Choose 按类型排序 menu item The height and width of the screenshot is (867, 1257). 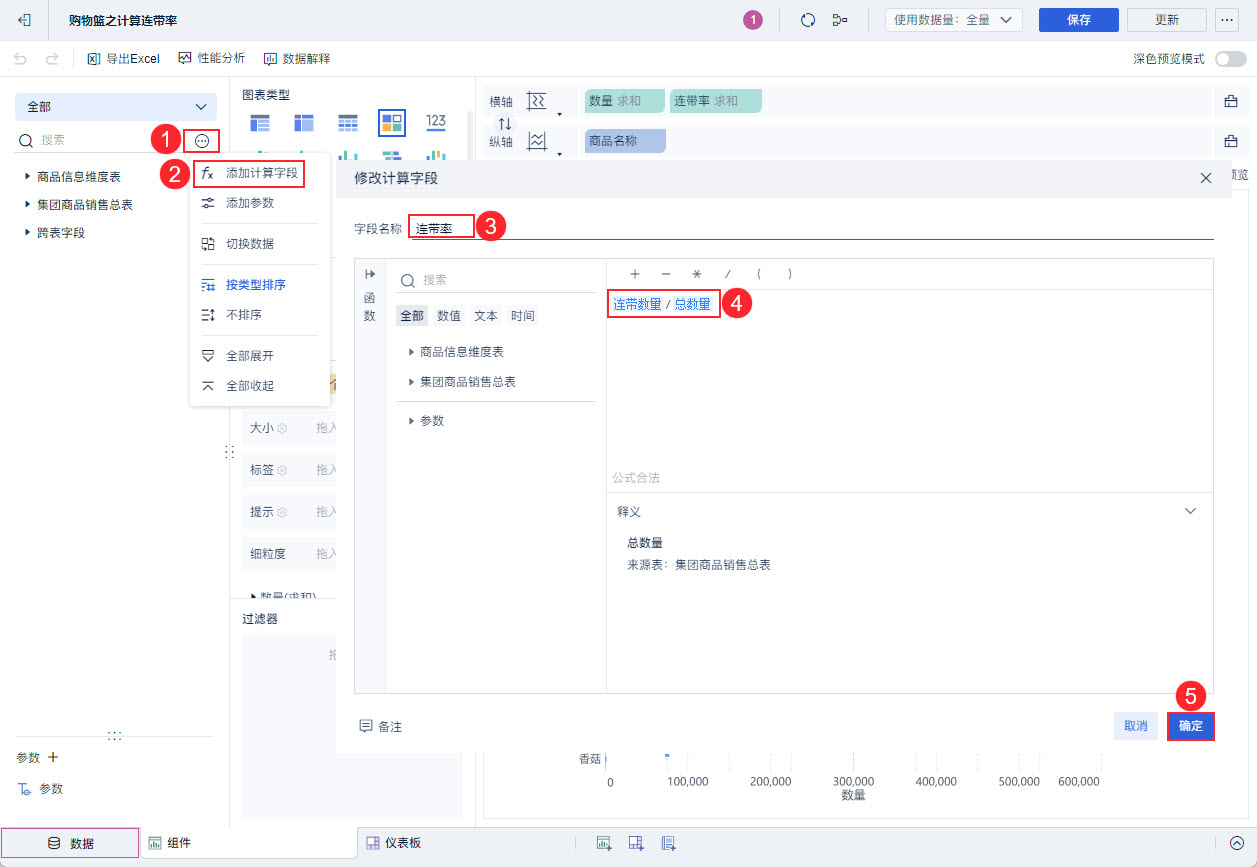[x=260, y=285]
